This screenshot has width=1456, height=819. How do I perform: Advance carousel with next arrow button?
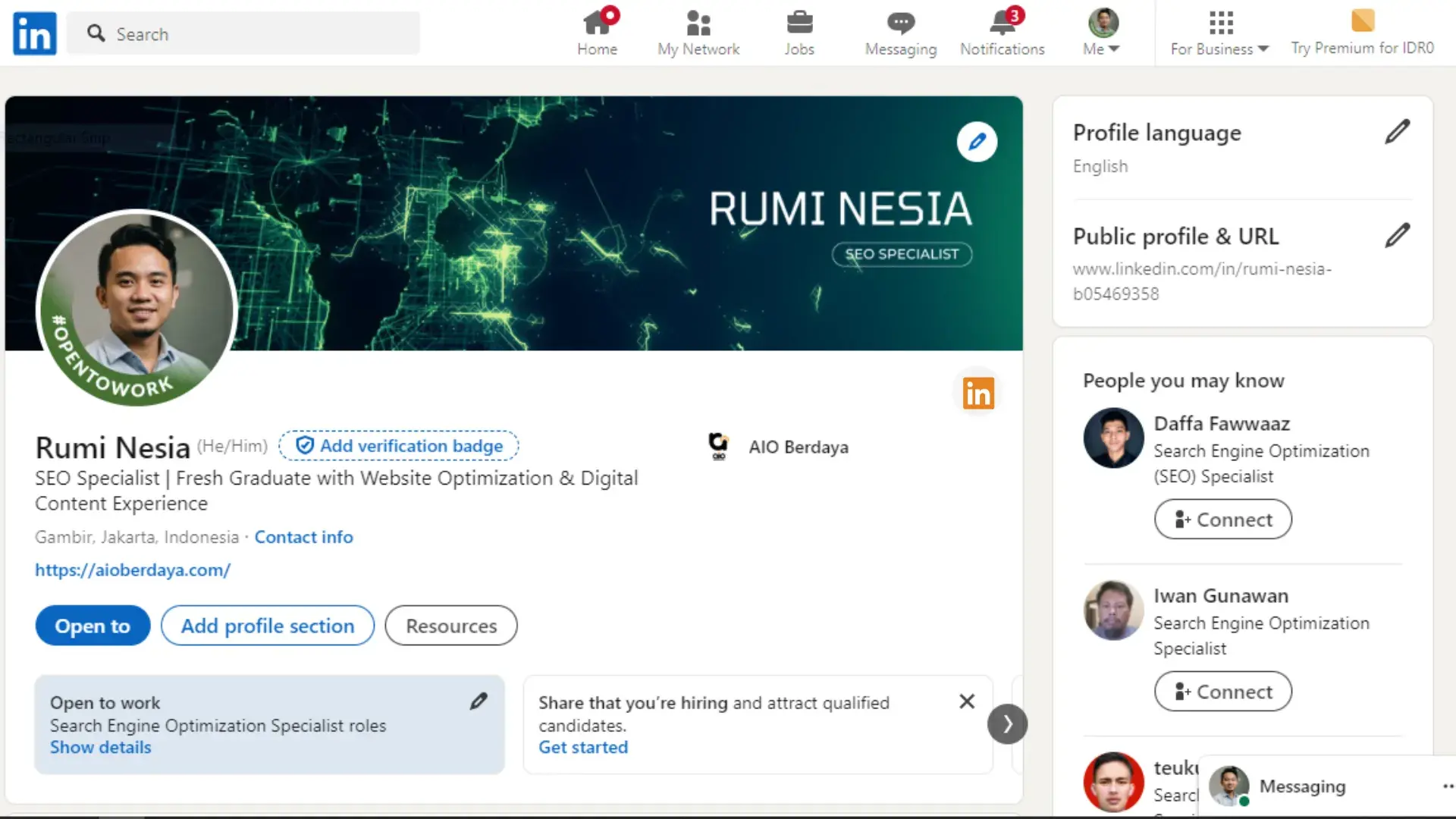click(1007, 725)
